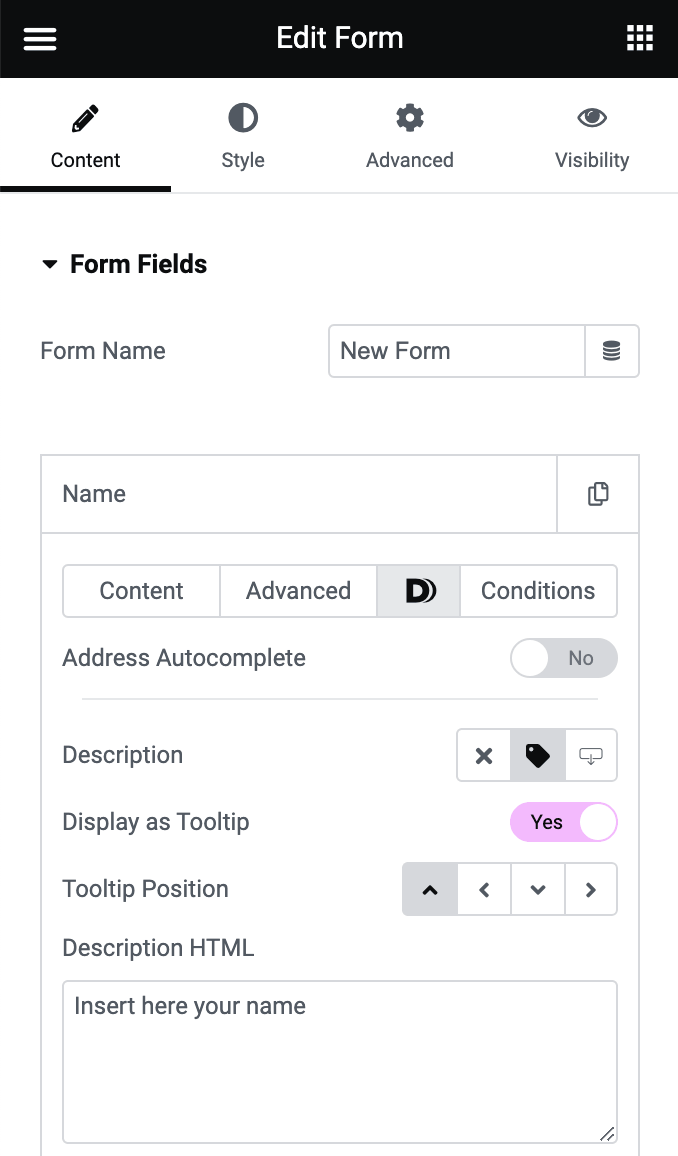Open the Style tab

pos(243,135)
